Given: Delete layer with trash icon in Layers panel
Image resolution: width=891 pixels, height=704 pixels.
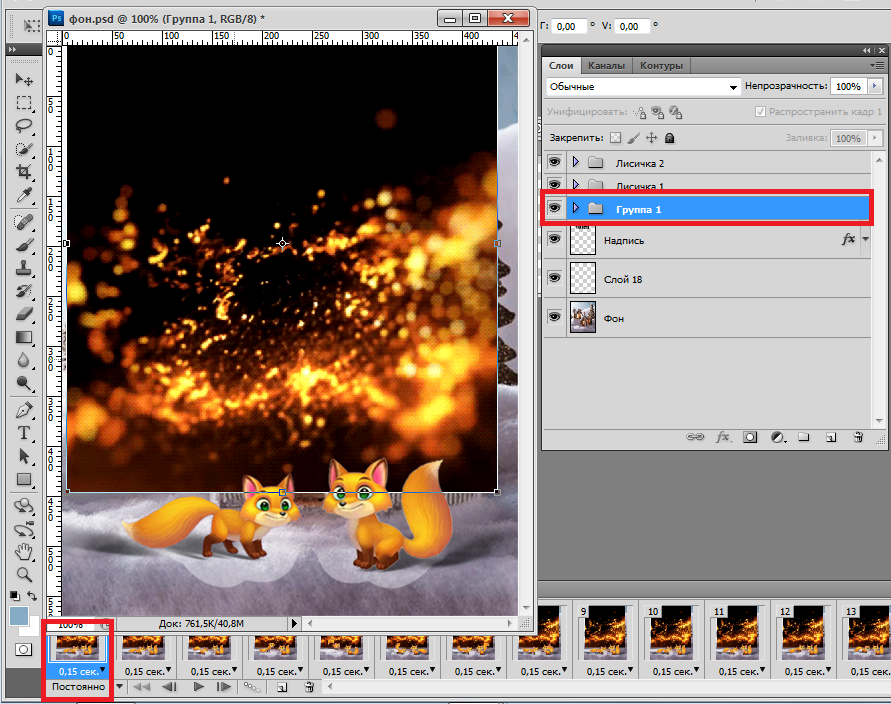Looking at the screenshot, I should point(858,437).
